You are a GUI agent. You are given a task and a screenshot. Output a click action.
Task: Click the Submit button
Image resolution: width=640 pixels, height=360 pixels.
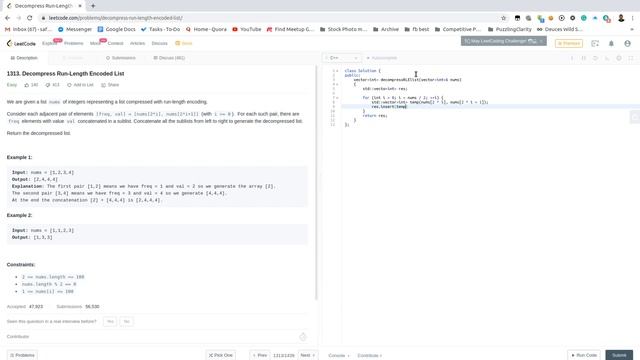[x=619, y=355]
